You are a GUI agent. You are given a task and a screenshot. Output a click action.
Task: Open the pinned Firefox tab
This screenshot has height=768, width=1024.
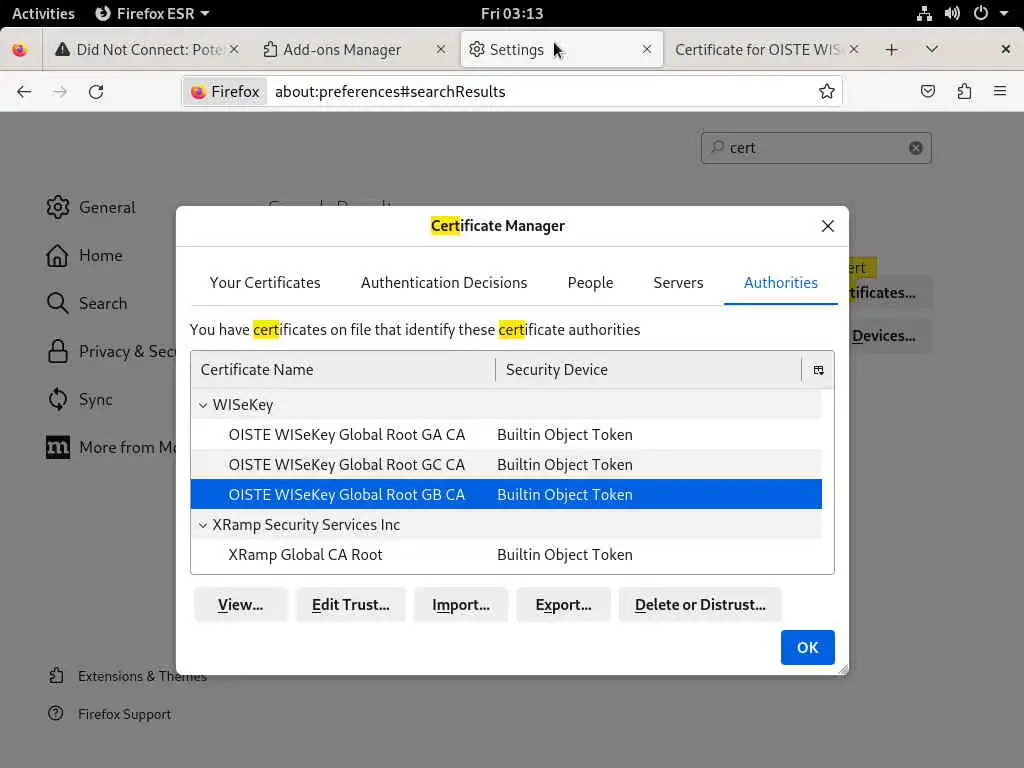pos(20,50)
